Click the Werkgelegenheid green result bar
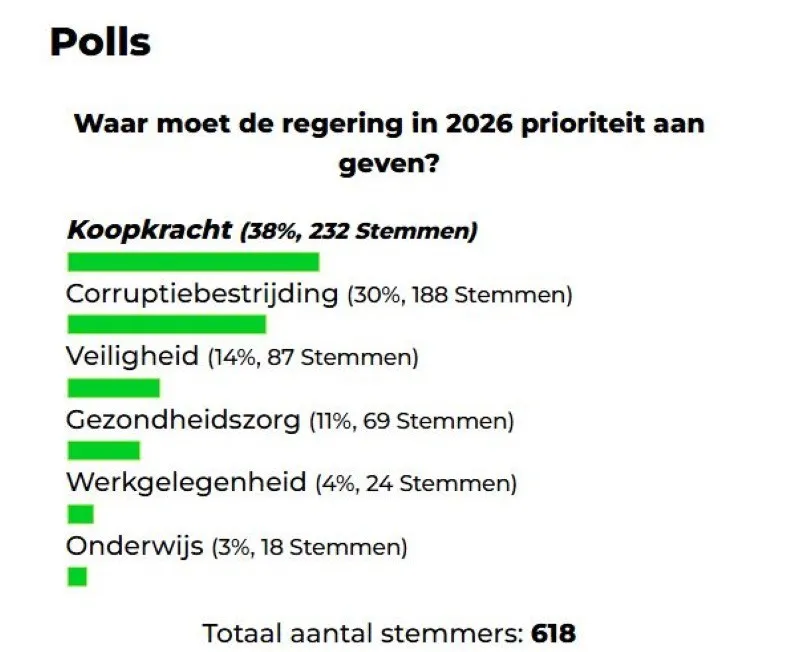810x652 pixels. pos(80,514)
